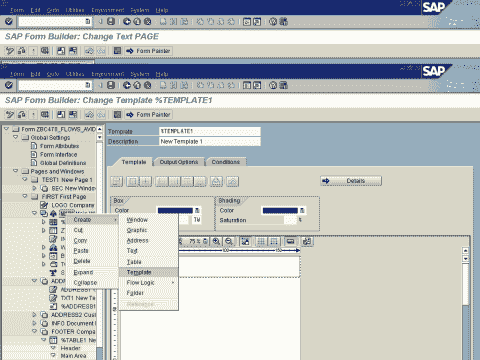Click green Back arrow in Change Template window

127,85
